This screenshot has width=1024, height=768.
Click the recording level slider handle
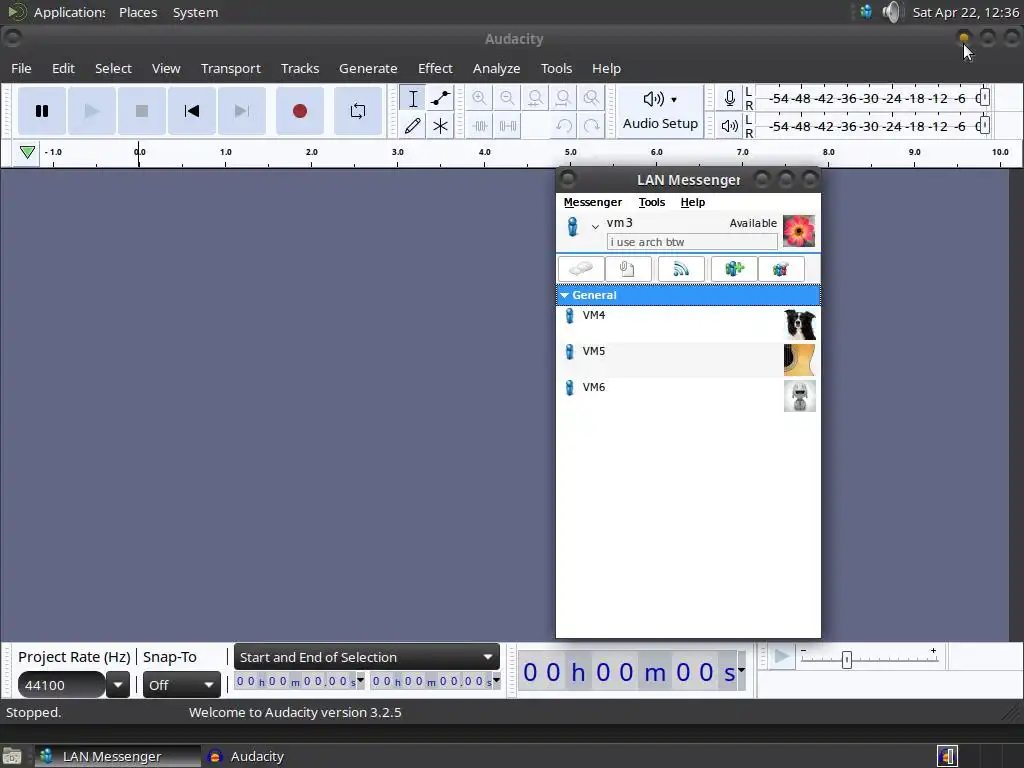985,98
